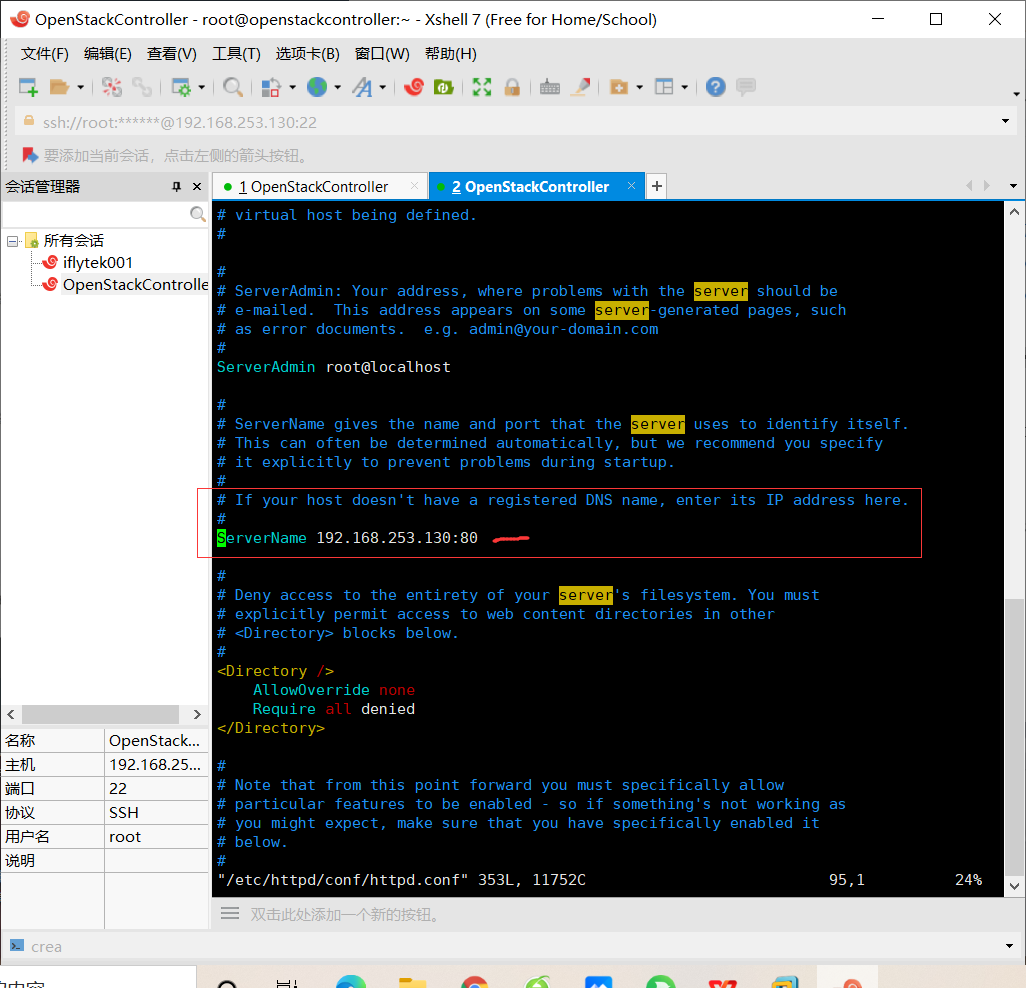This screenshot has width=1026, height=988.
Task: Click the blue Help question mark icon
Action: click(716, 87)
